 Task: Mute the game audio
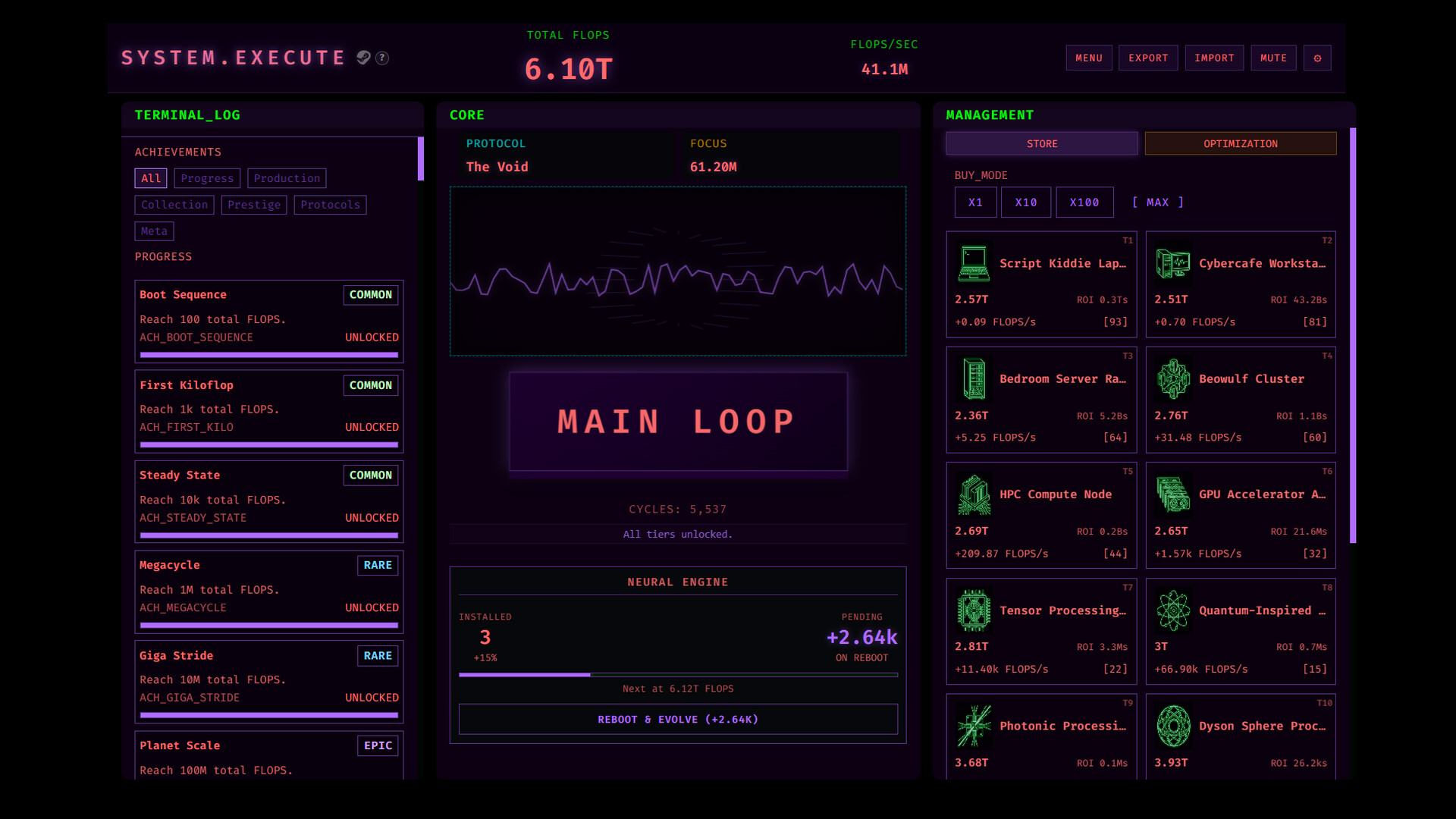point(1273,58)
